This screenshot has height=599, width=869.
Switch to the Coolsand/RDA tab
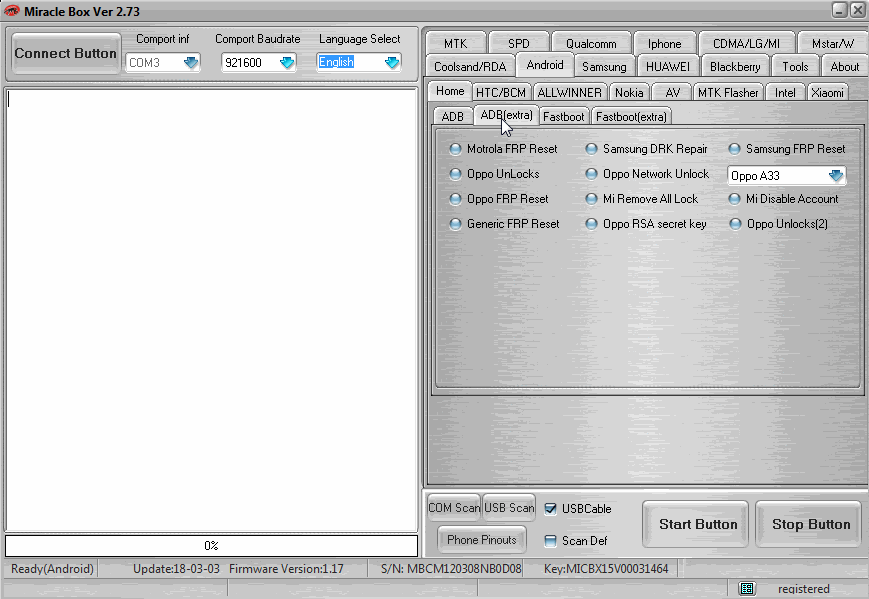coord(470,66)
